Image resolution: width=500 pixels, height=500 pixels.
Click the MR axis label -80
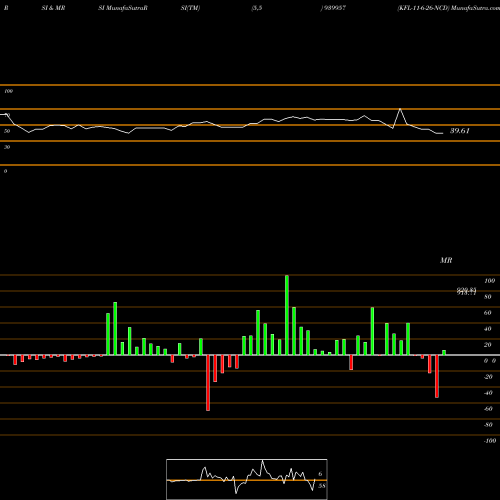[488, 425]
